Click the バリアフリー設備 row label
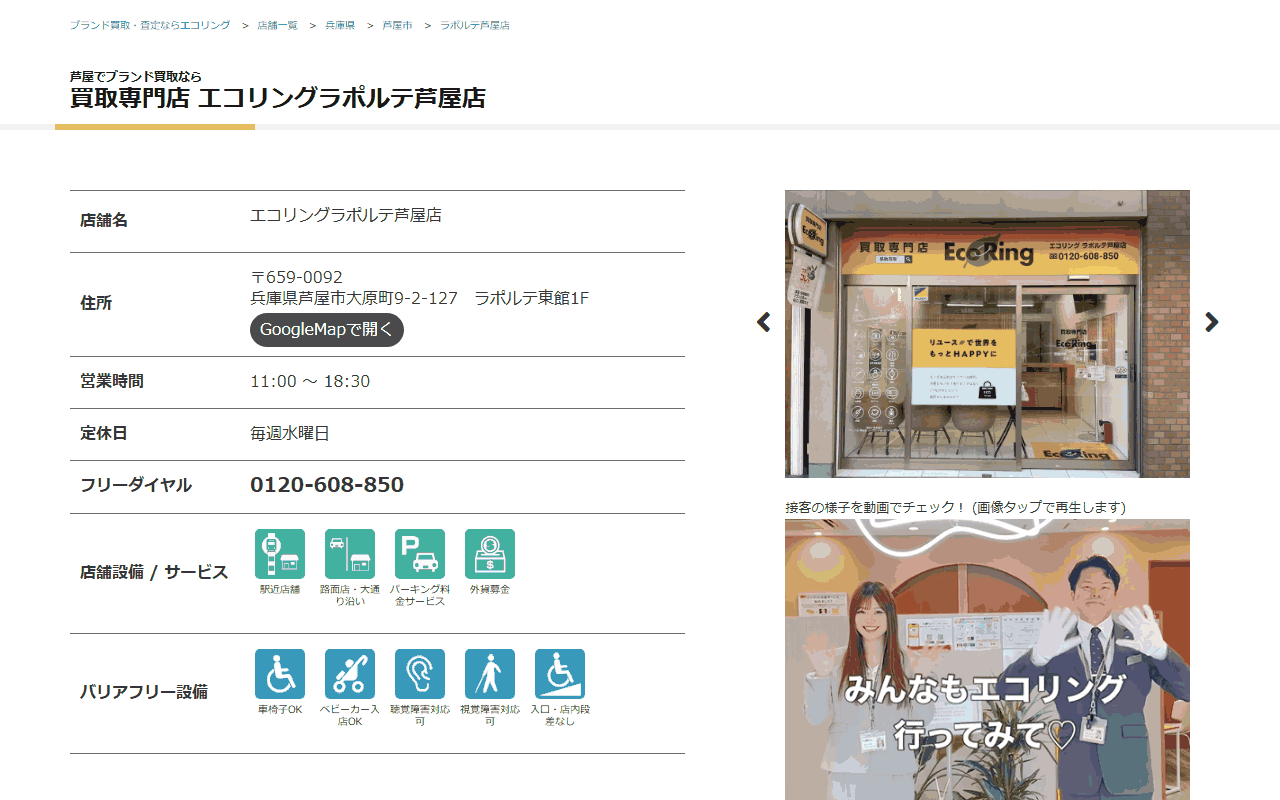The height and width of the screenshot is (800, 1280). tap(144, 691)
